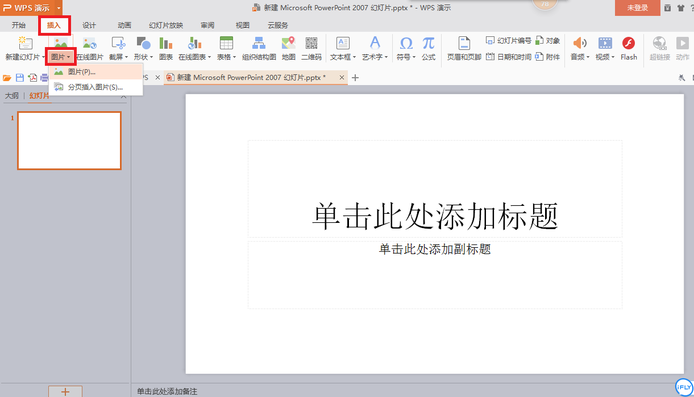This screenshot has width=694, height=397.
Task: Switch to the 审阅 ribbon tab
Action: pyautogui.click(x=207, y=25)
